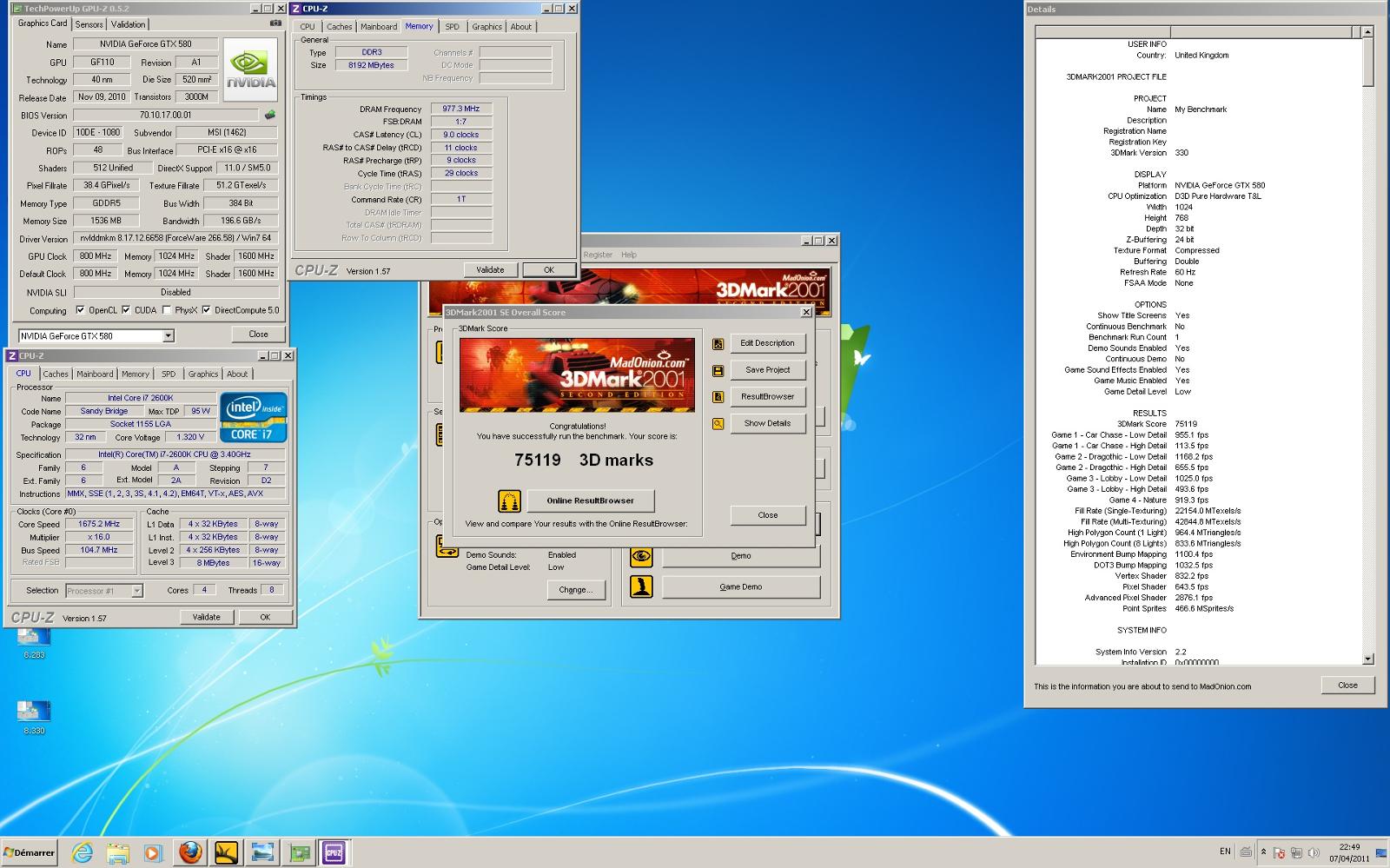Click the Show desktop button

pyautogui.click(x=1382, y=852)
